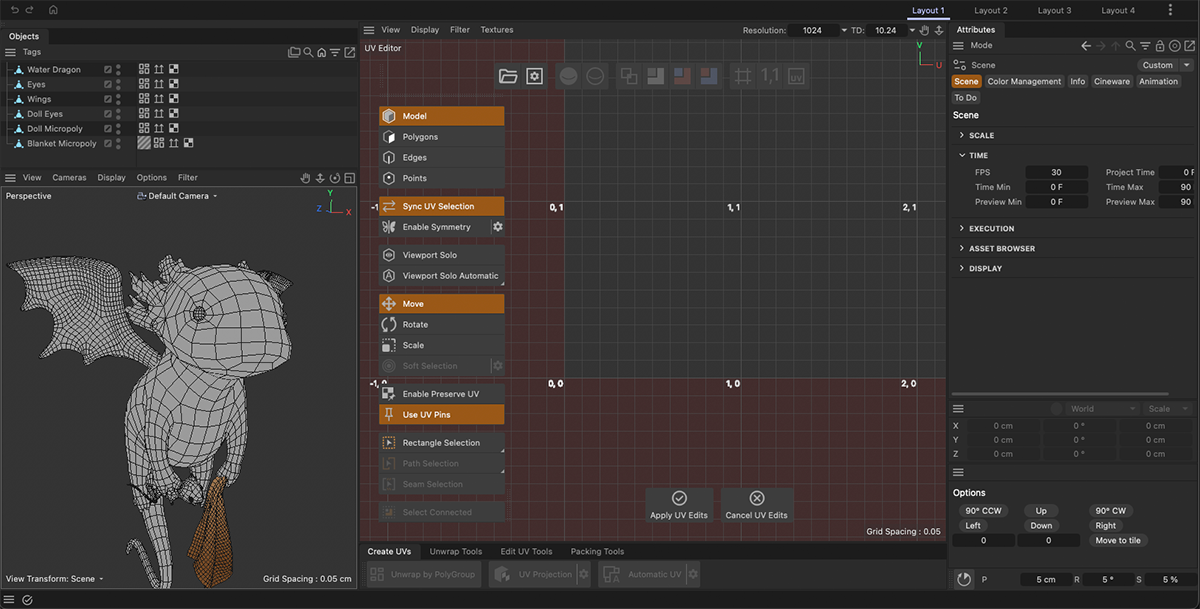Screen dimensions: 1200x609
Task: Click the home icon in the top bar
Action: coord(53,9)
